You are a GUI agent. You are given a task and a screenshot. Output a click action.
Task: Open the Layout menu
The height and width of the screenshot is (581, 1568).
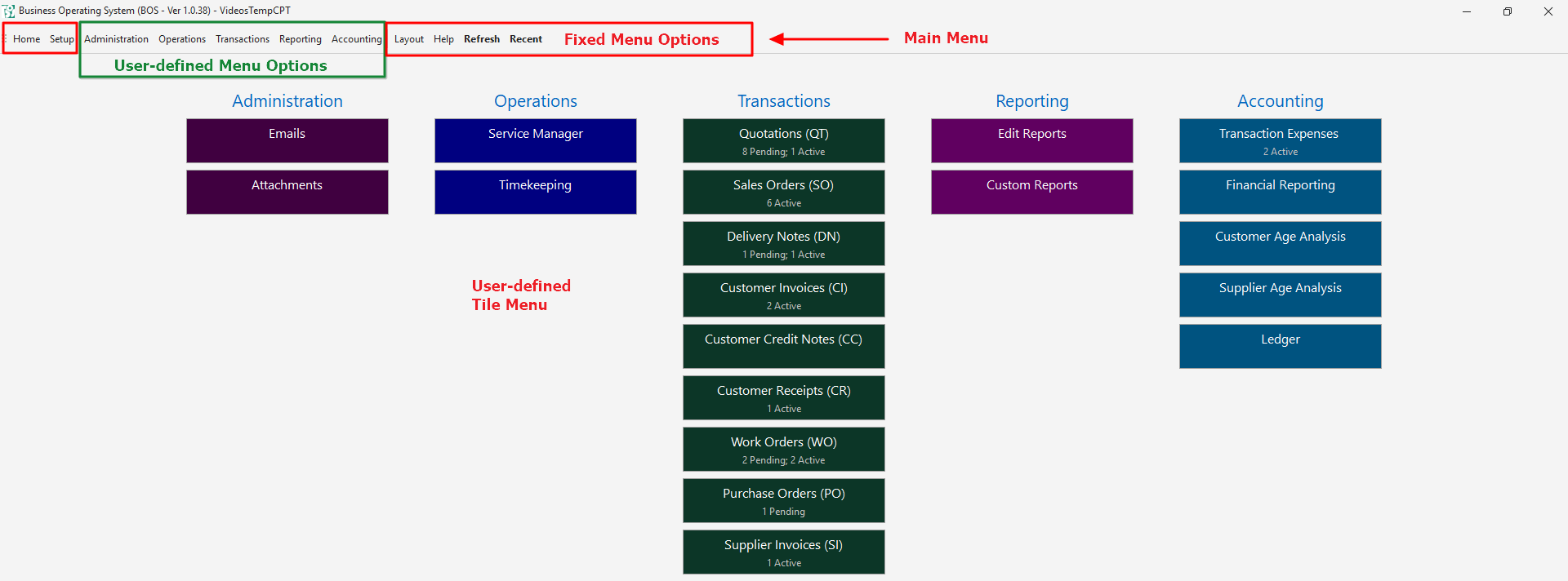pos(408,39)
